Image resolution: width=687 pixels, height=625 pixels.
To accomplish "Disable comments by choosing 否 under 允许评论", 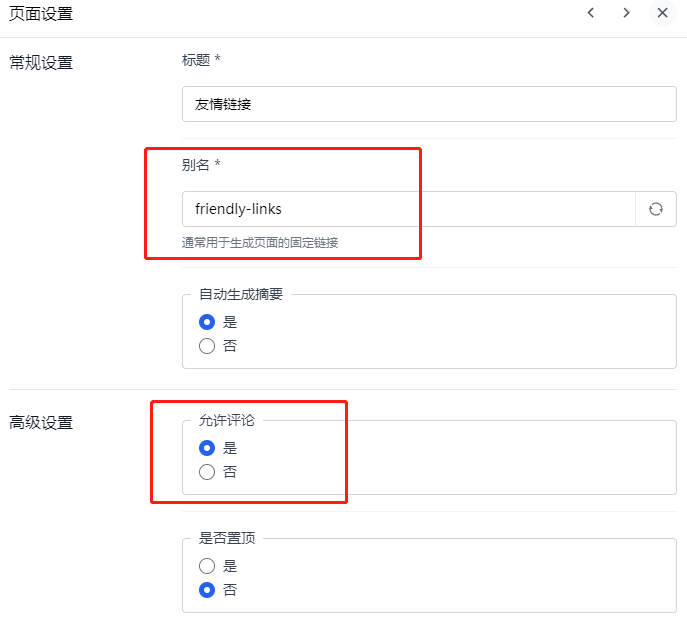I will click(207, 472).
